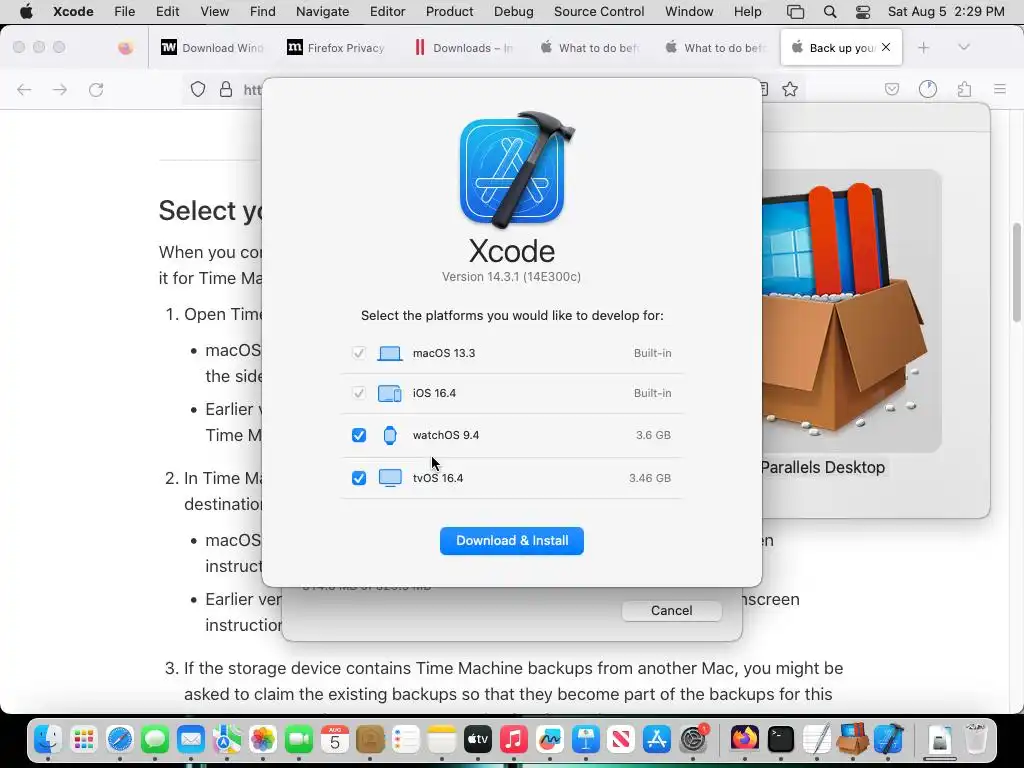Open App Store from the Dock
Viewport: 1024px width, 768px height.
pos(656,739)
